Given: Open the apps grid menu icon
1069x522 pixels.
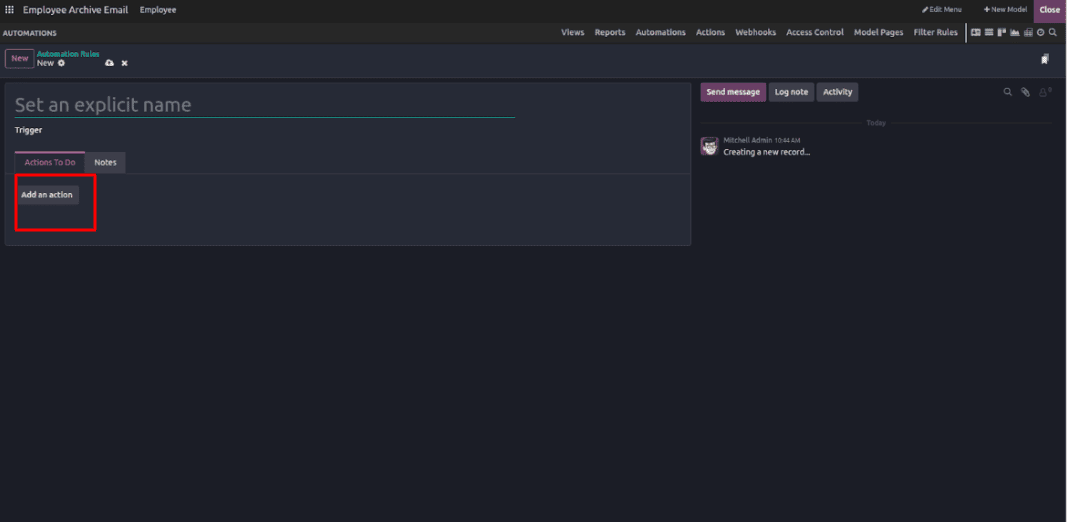Looking at the screenshot, I should point(10,10).
